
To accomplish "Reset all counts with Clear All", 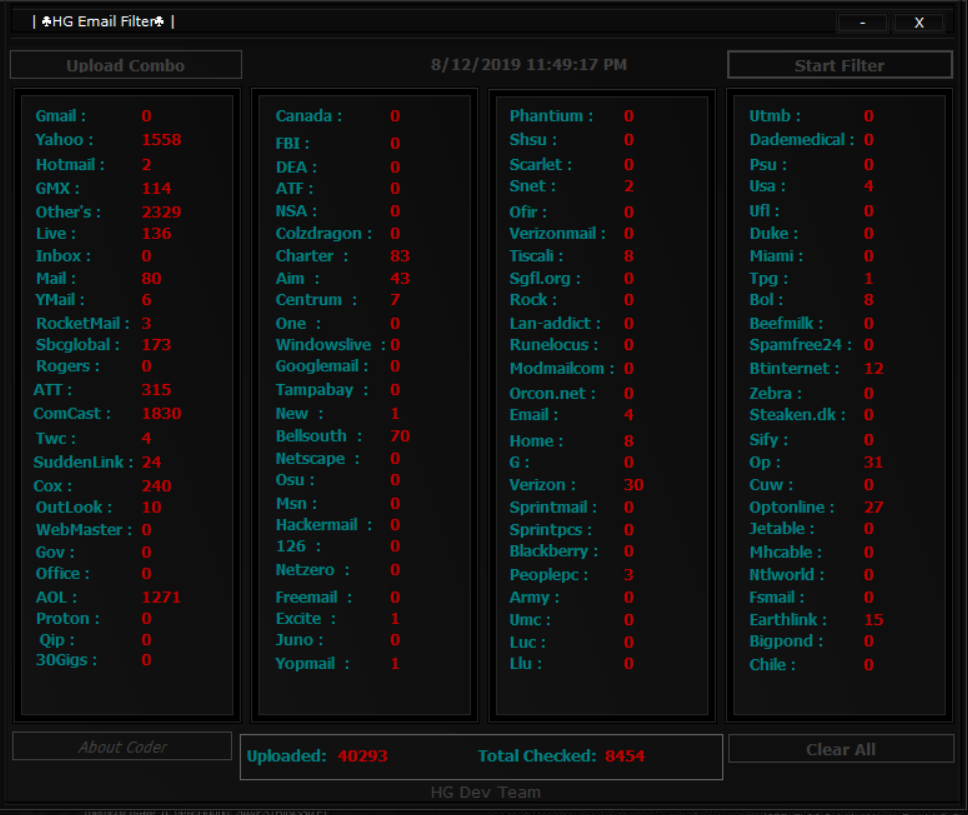I will click(840, 749).
